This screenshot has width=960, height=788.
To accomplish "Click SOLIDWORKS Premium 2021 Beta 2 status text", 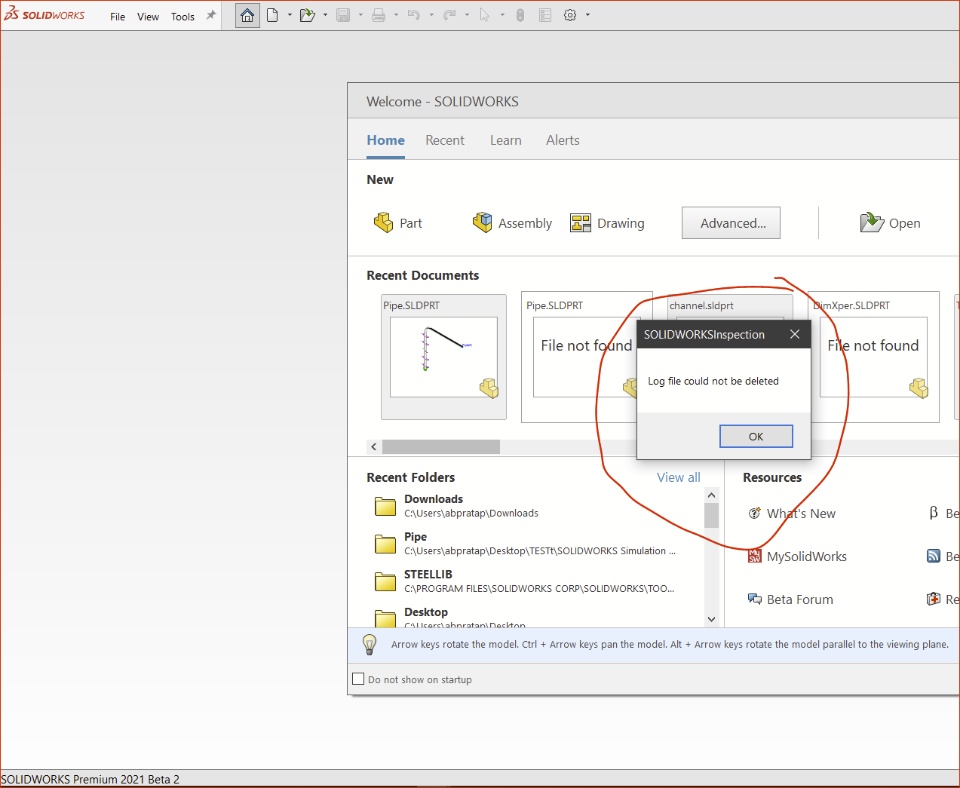I will coord(90,779).
